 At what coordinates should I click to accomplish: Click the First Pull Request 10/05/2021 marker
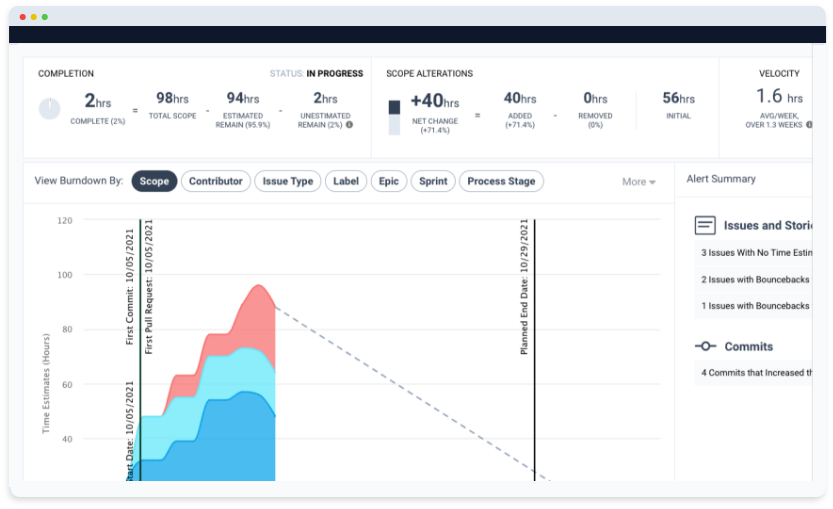click(x=149, y=287)
